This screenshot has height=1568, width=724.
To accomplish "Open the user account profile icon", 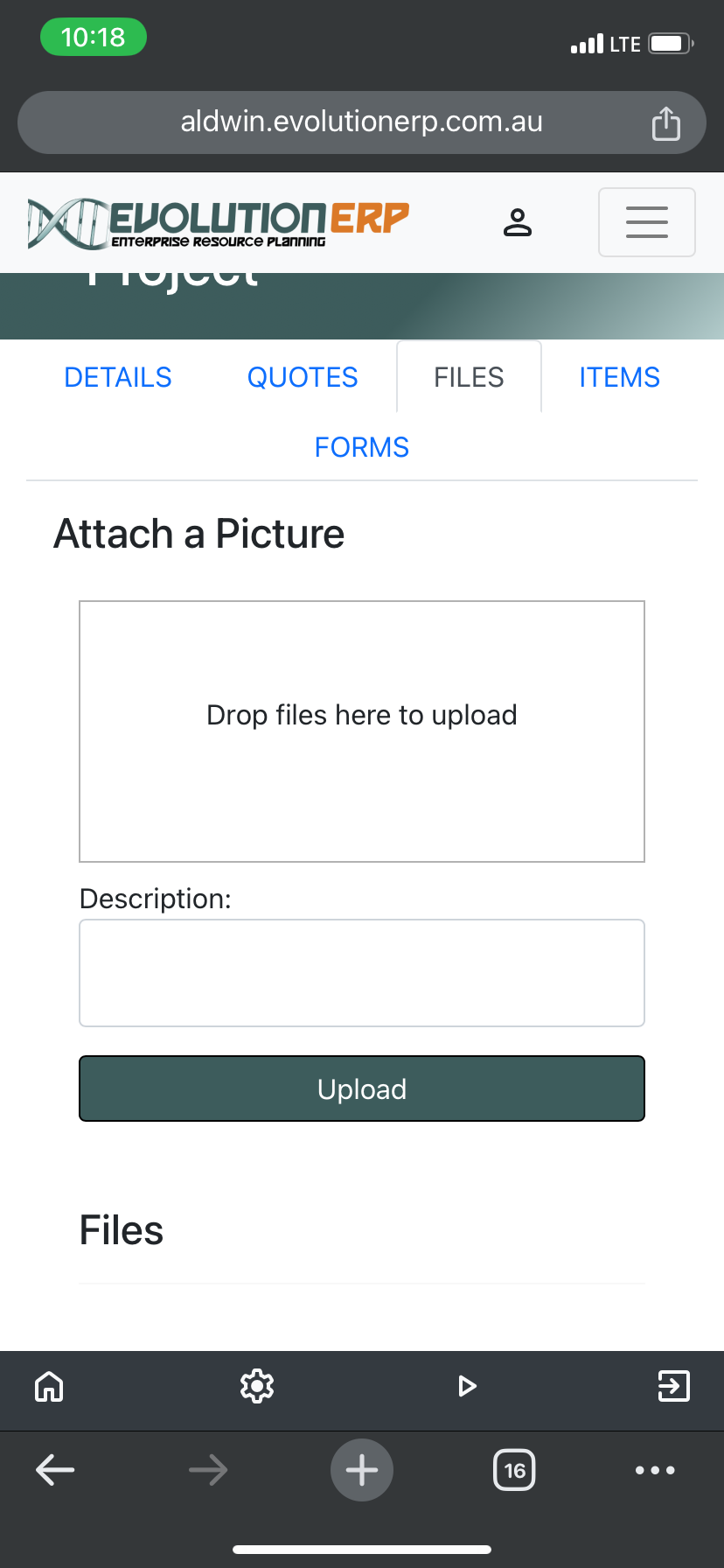I will click(x=517, y=222).
